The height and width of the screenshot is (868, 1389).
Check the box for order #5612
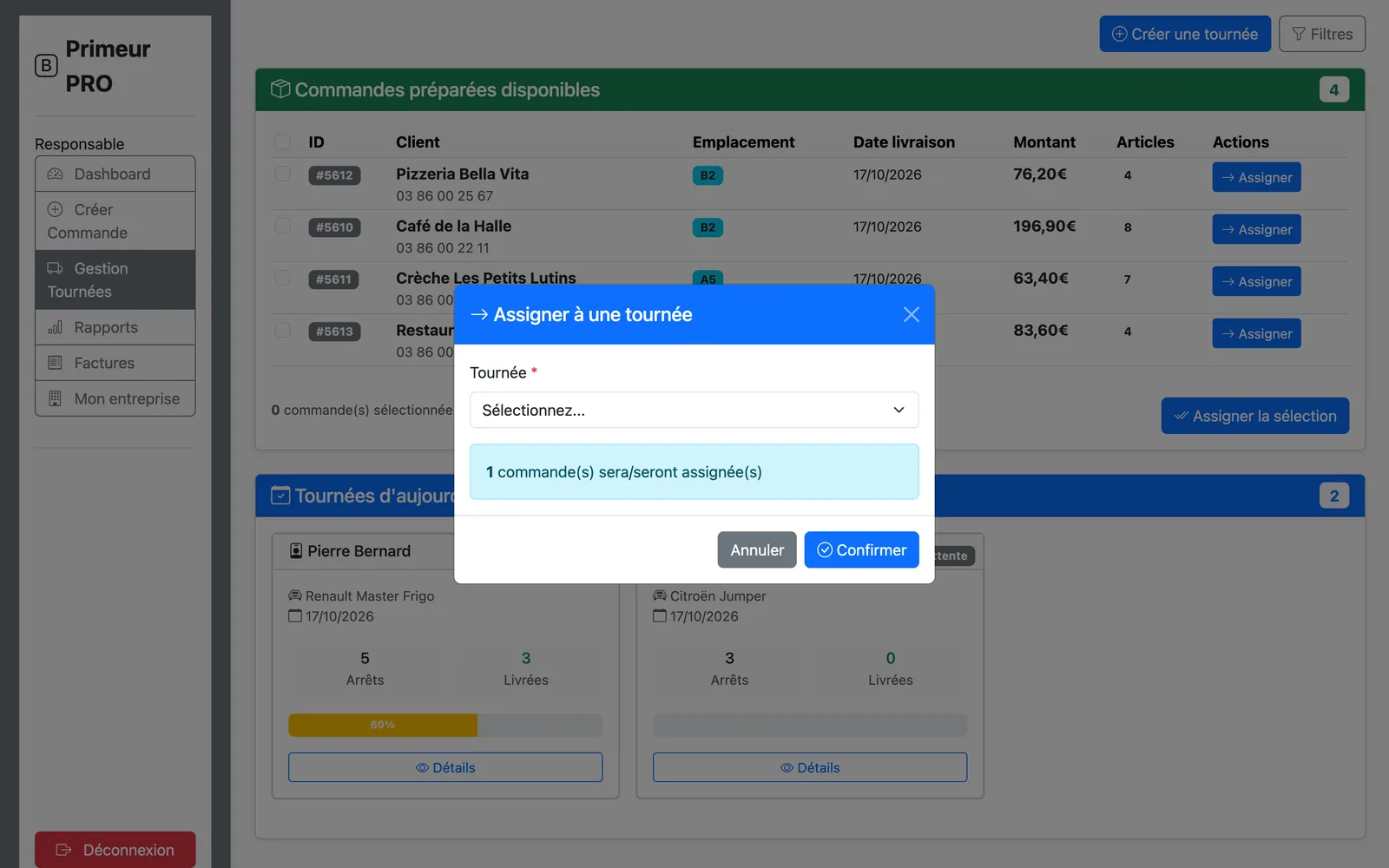[283, 174]
